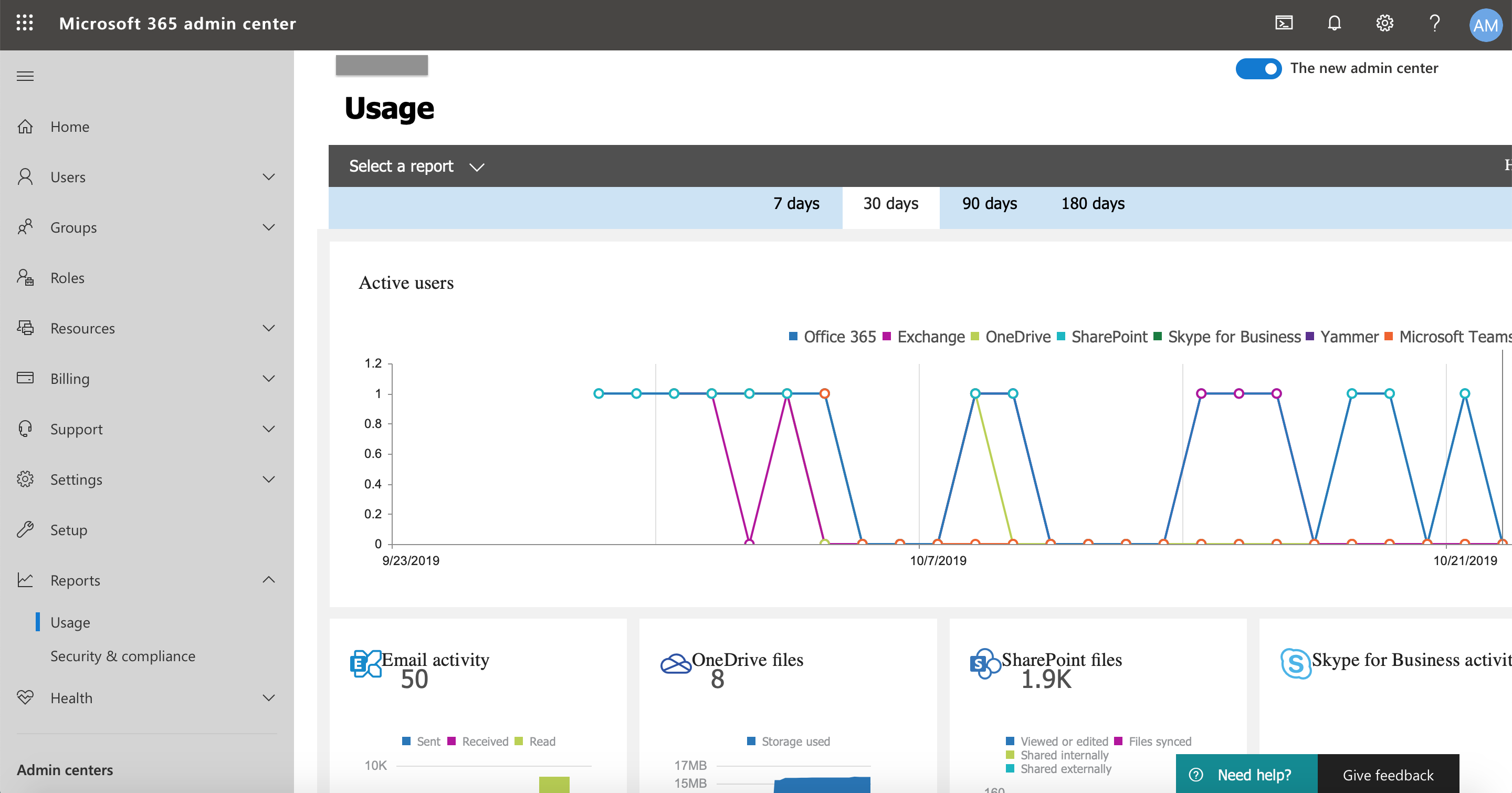Expand the Support chevron

(269, 429)
